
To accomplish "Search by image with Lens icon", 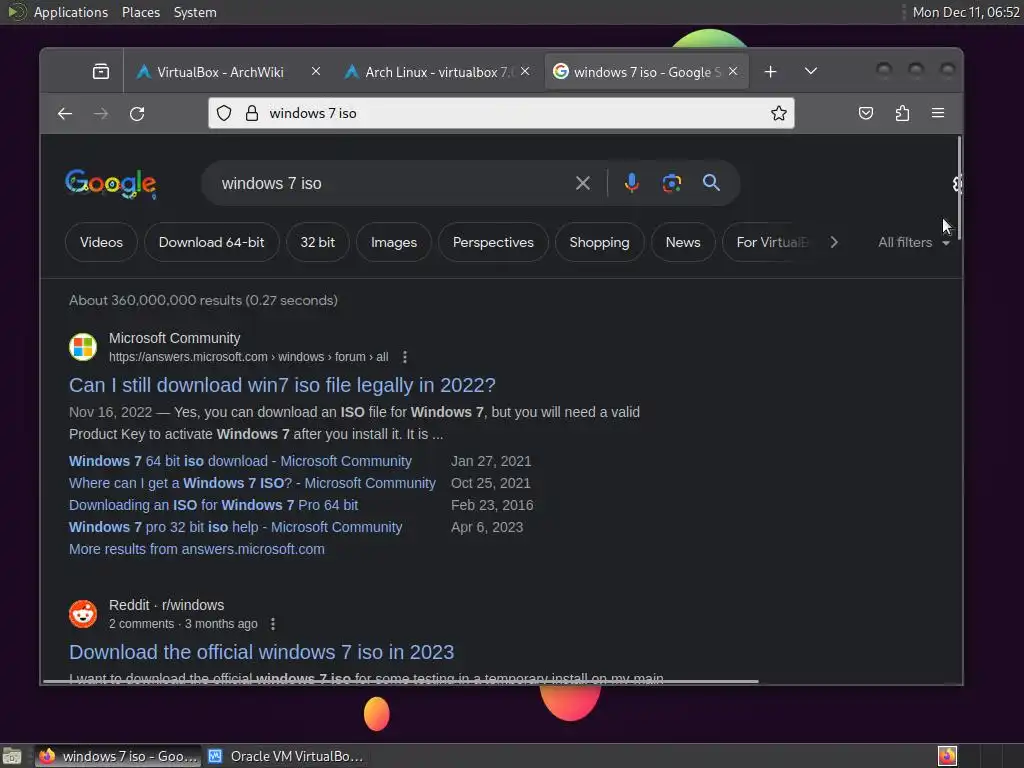I will tap(671, 184).
